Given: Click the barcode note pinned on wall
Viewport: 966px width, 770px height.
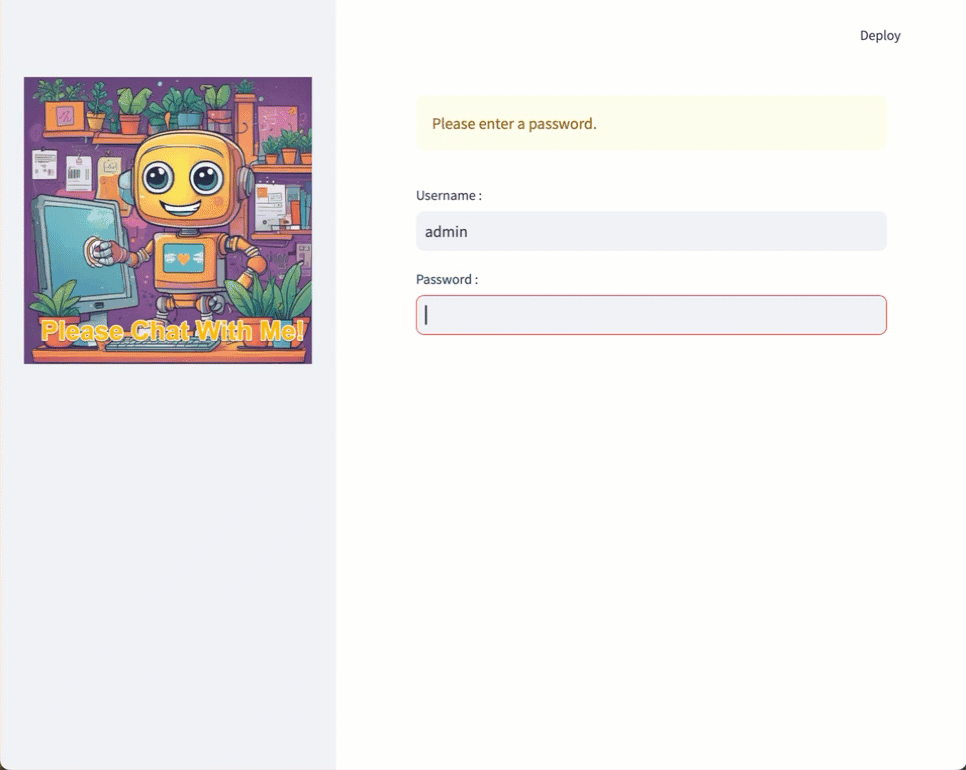Looking at the screenshot, I should coord(78,173).
